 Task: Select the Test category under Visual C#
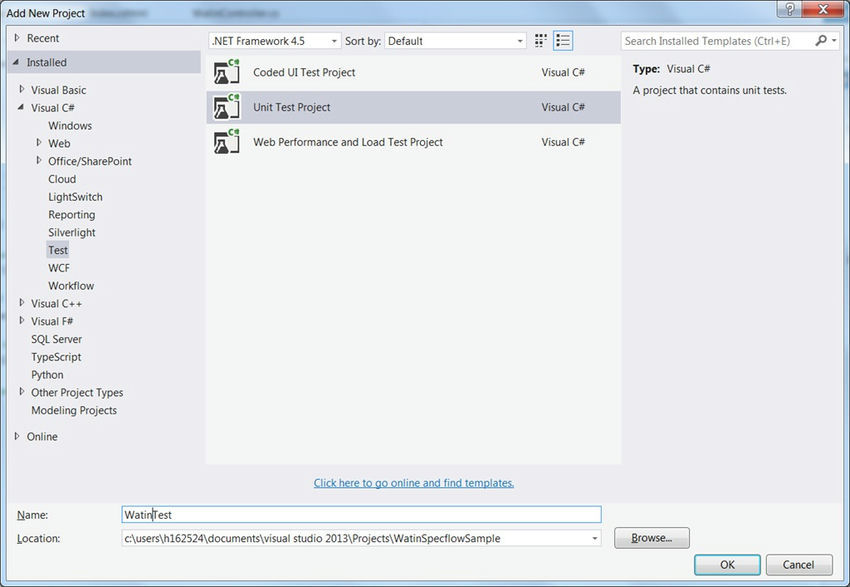pos(58,249)
